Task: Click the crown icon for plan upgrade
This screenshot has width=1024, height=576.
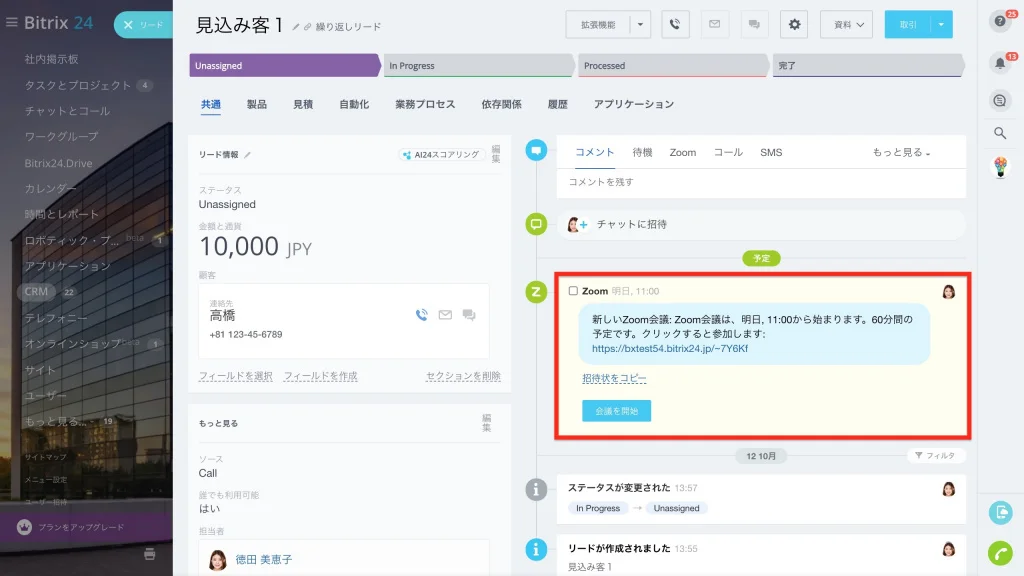Action: tap(24, 527)
